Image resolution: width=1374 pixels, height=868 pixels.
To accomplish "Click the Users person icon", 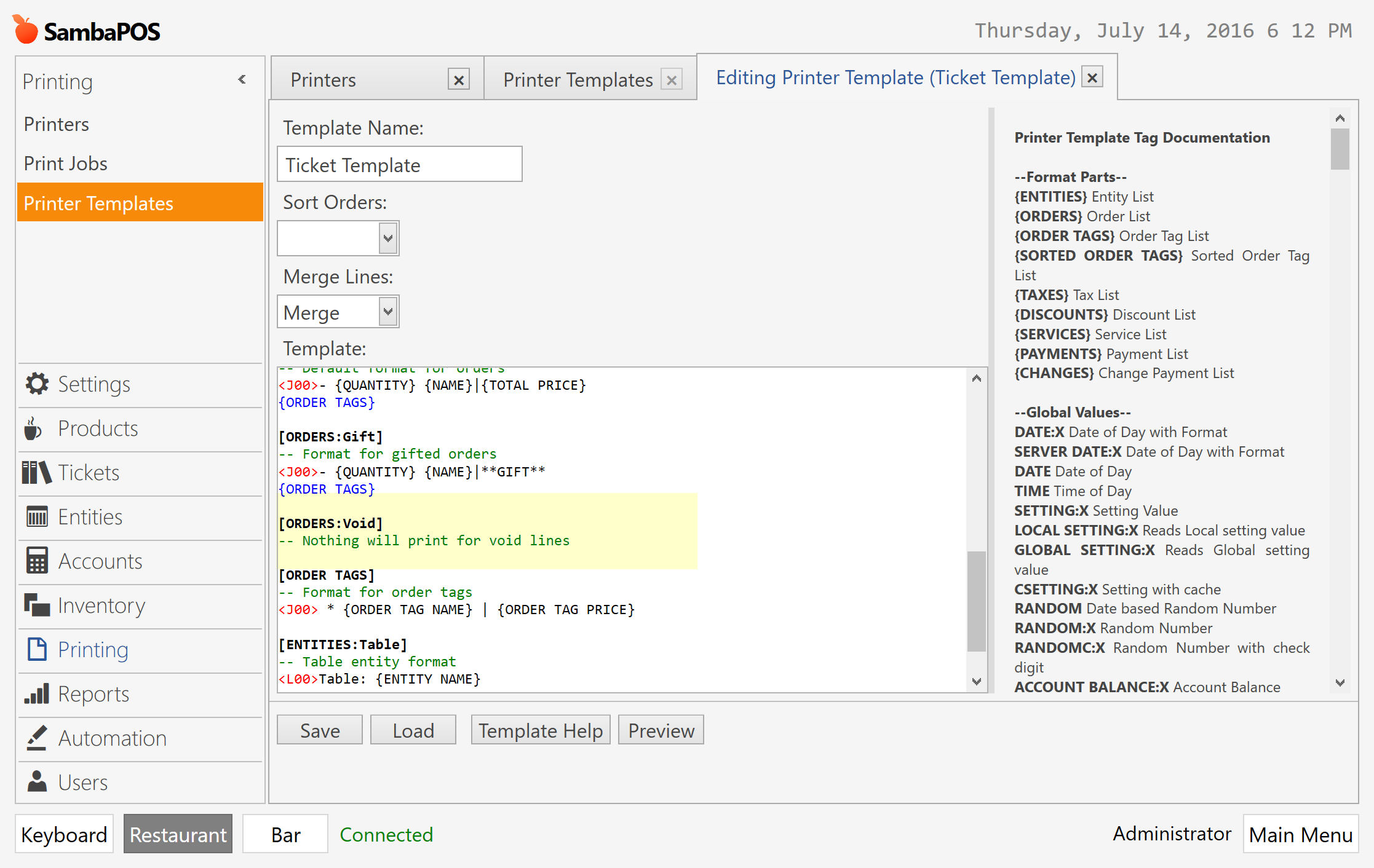I will click(37, 782).
